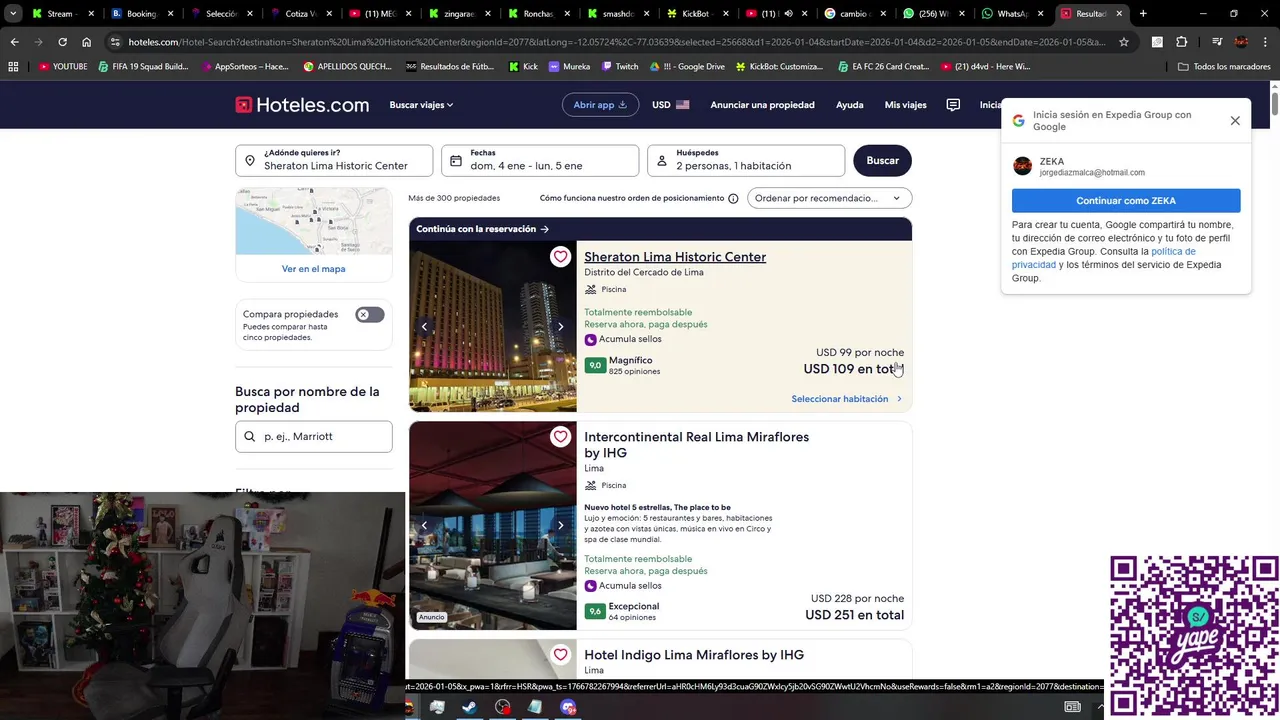Viewport: 1280px width, 720px height.
Task: Click Seleccionar habitación for Sheraton
Action: (846, 399)
